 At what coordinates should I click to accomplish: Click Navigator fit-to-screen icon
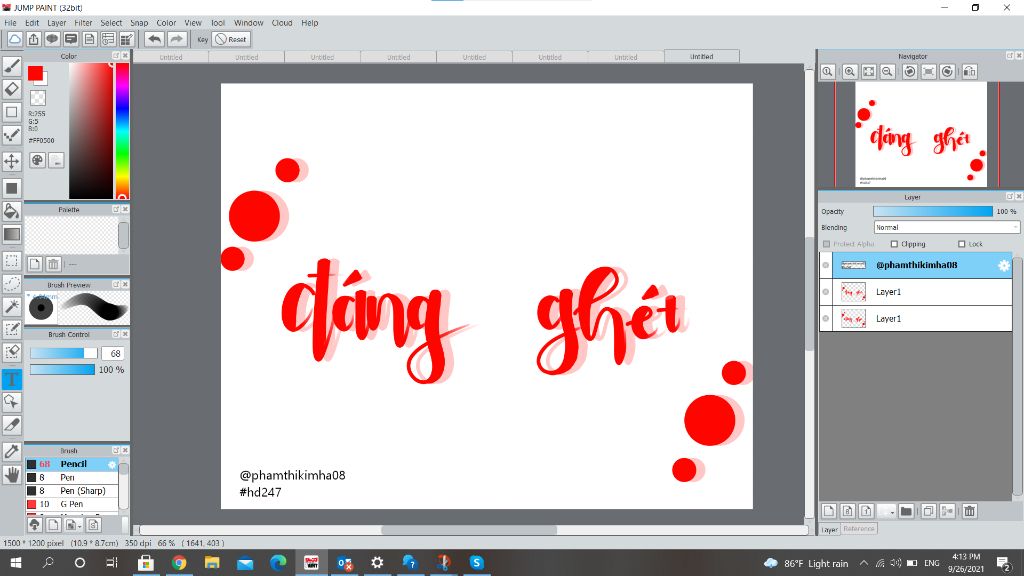(869, 71)
